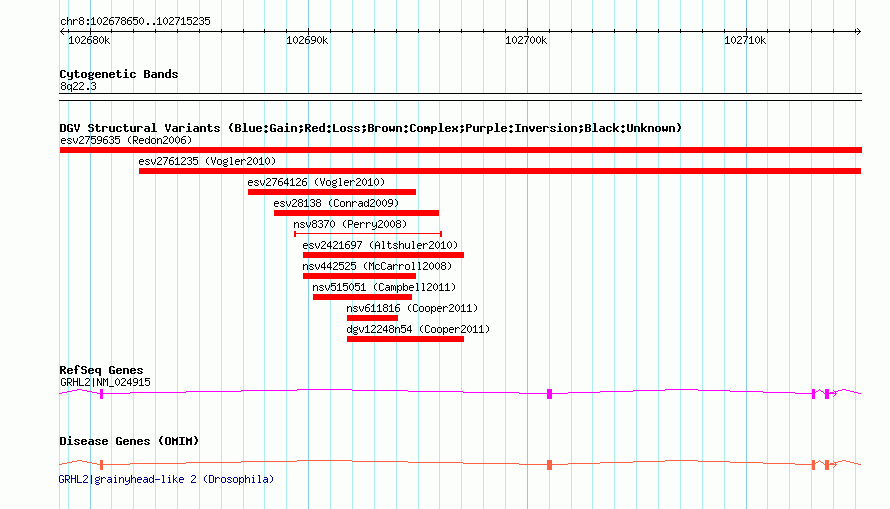890x509 pixels.
Task: Click the esv28138 red loss bar
Action: [356, 213]
